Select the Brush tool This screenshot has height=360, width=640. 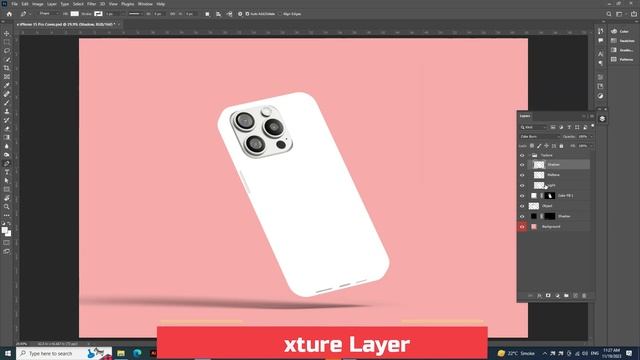point(7,102)
